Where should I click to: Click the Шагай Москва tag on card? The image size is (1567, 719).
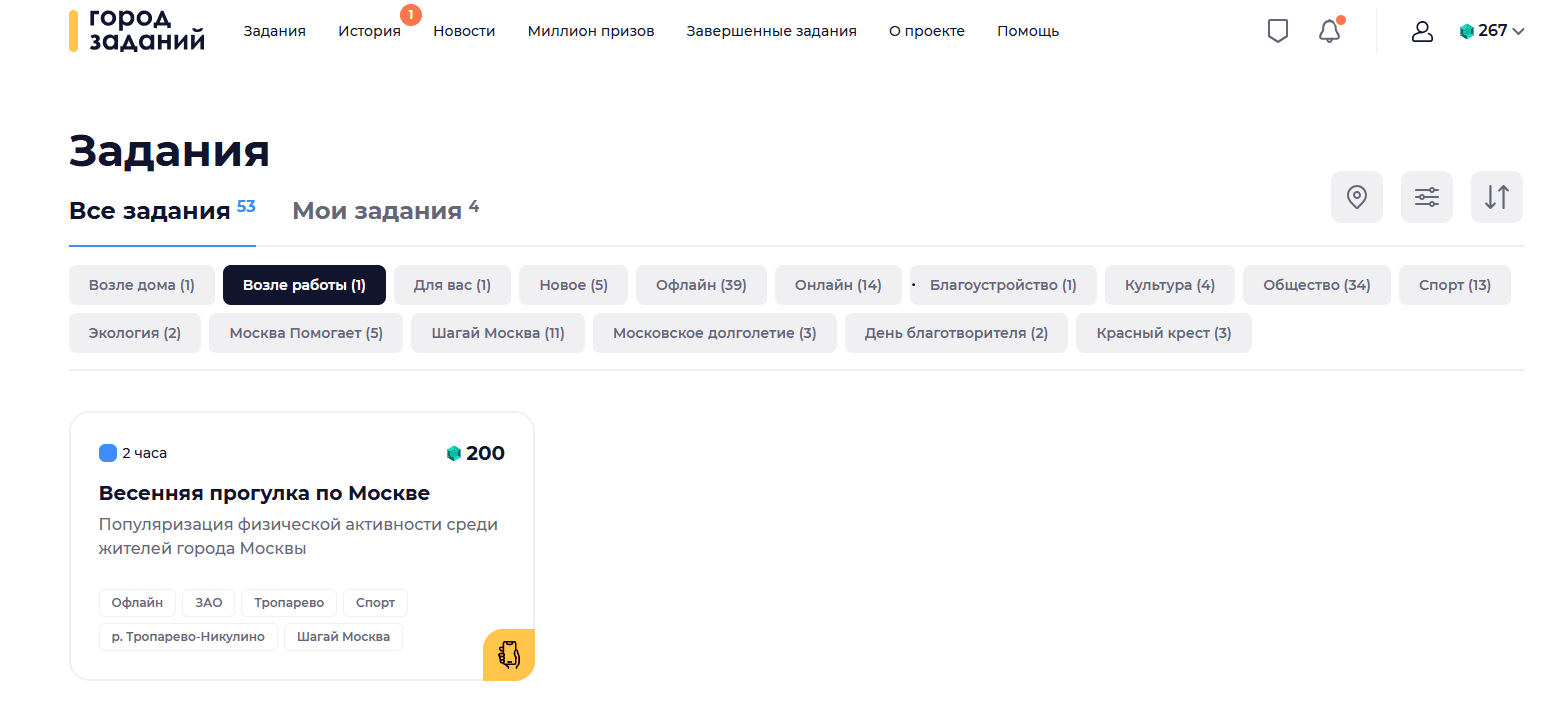343,637
